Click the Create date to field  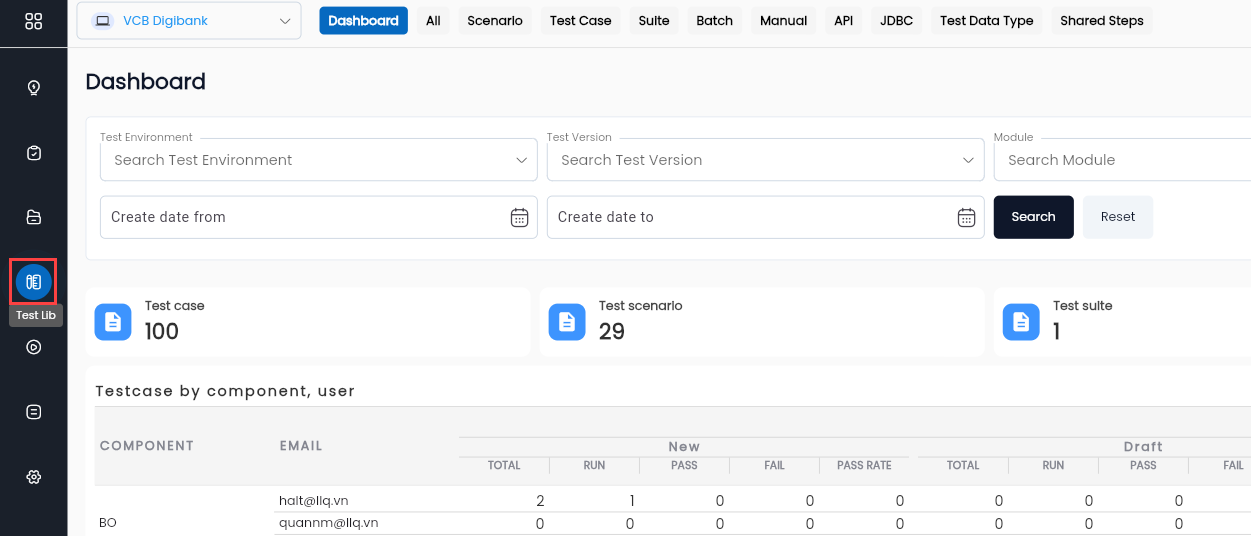click(x=765, y=217)
